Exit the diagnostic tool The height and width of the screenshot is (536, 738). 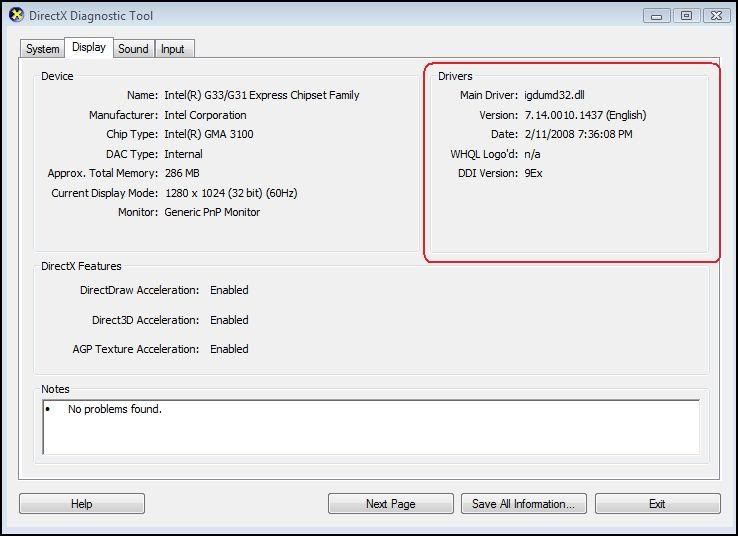pyautogui.click(x=658, y=504)
